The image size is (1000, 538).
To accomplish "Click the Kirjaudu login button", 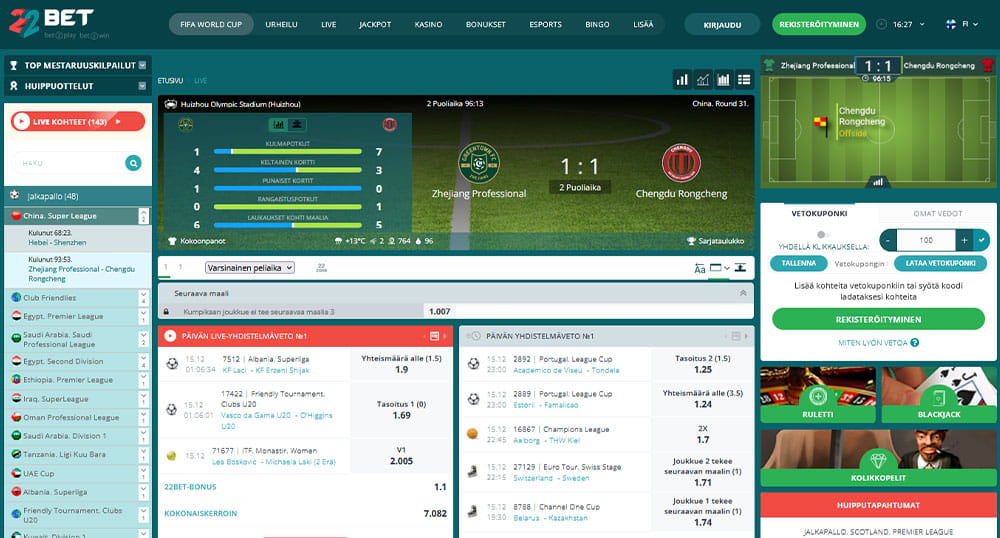I will tap(722, 25).
